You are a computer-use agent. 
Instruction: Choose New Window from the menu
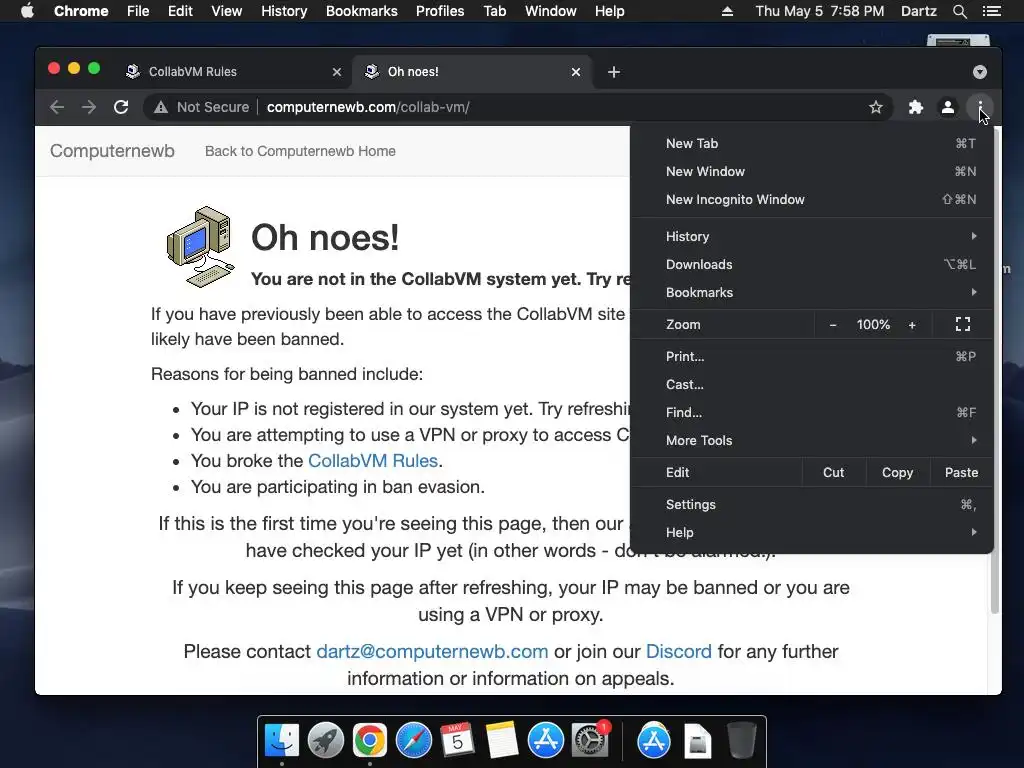pyautogui.click(x=812, y=172)
